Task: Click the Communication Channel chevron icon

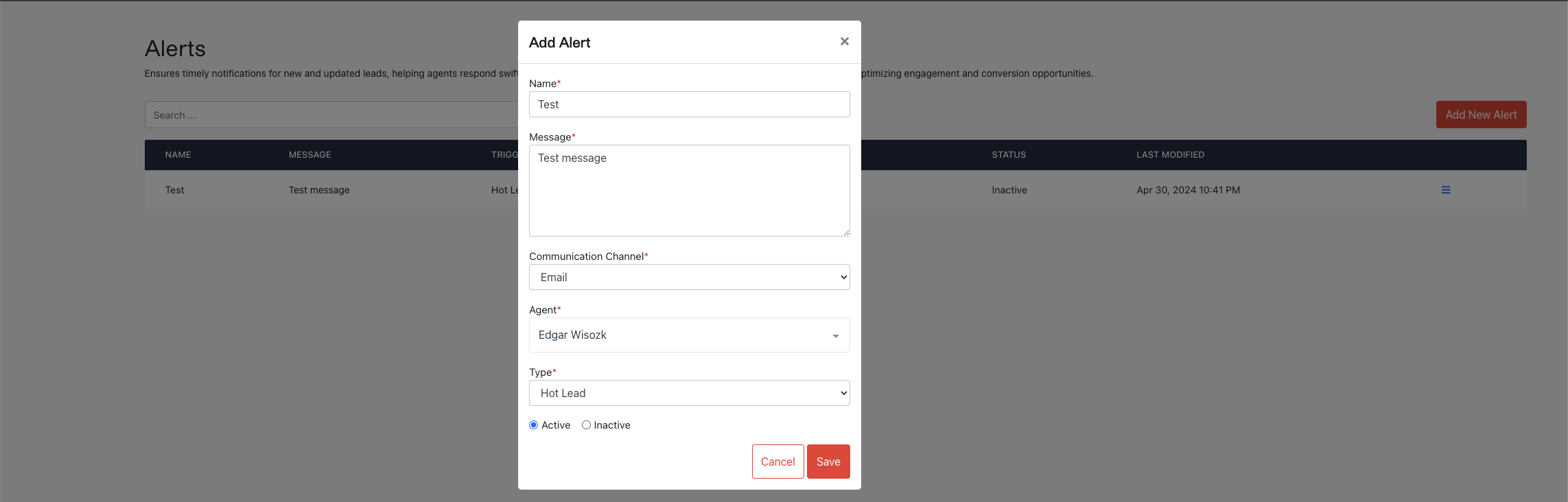Action: (x=843, y=277)
